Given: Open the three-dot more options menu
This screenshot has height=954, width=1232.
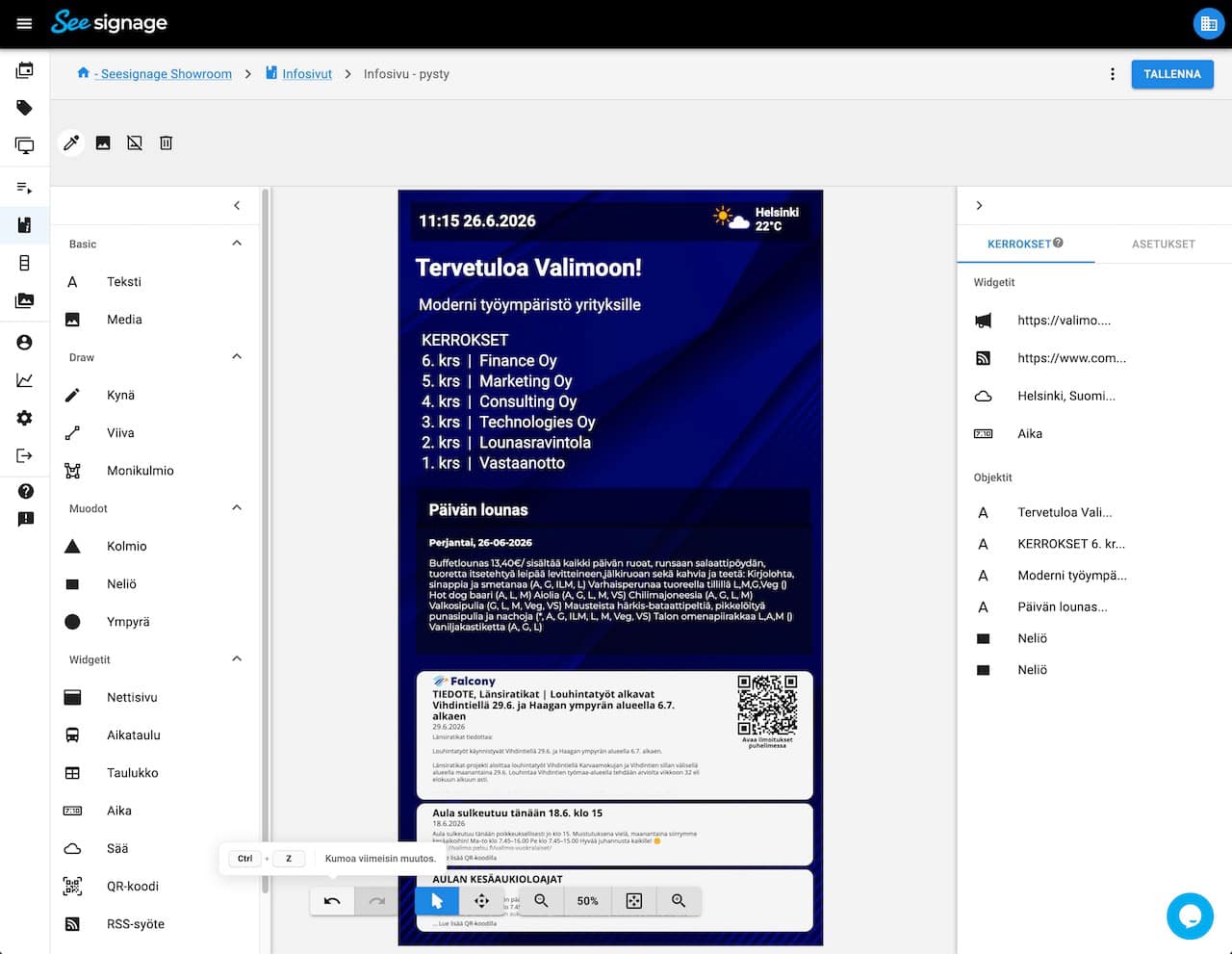Looking at the screenshot, I should (1113, 74).
